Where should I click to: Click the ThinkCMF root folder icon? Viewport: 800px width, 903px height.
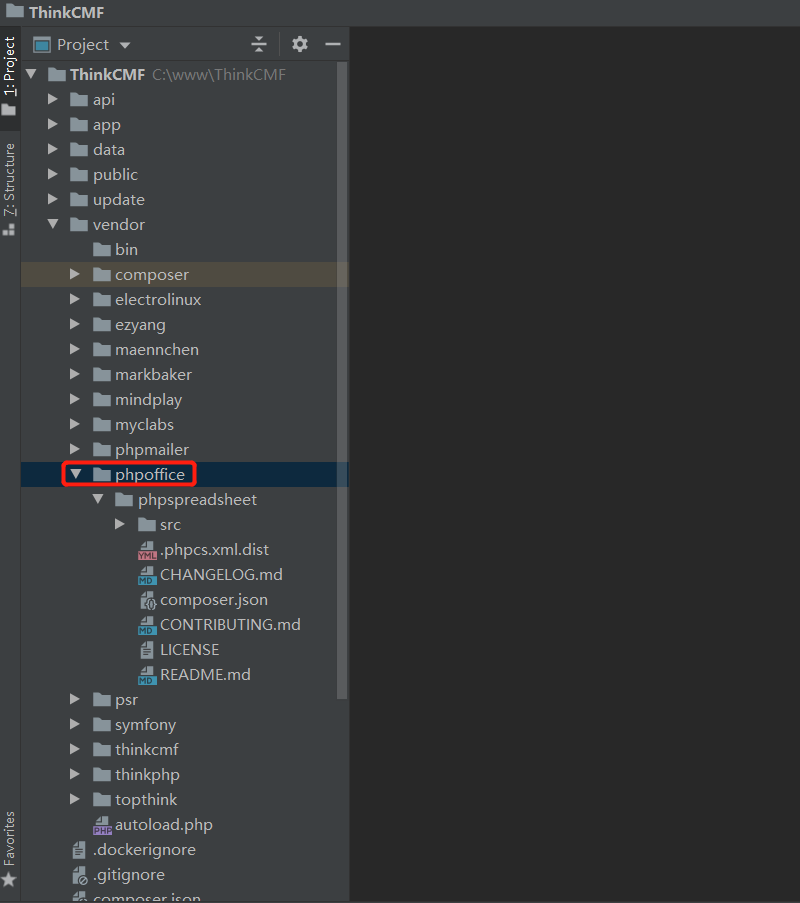(56, 74)
